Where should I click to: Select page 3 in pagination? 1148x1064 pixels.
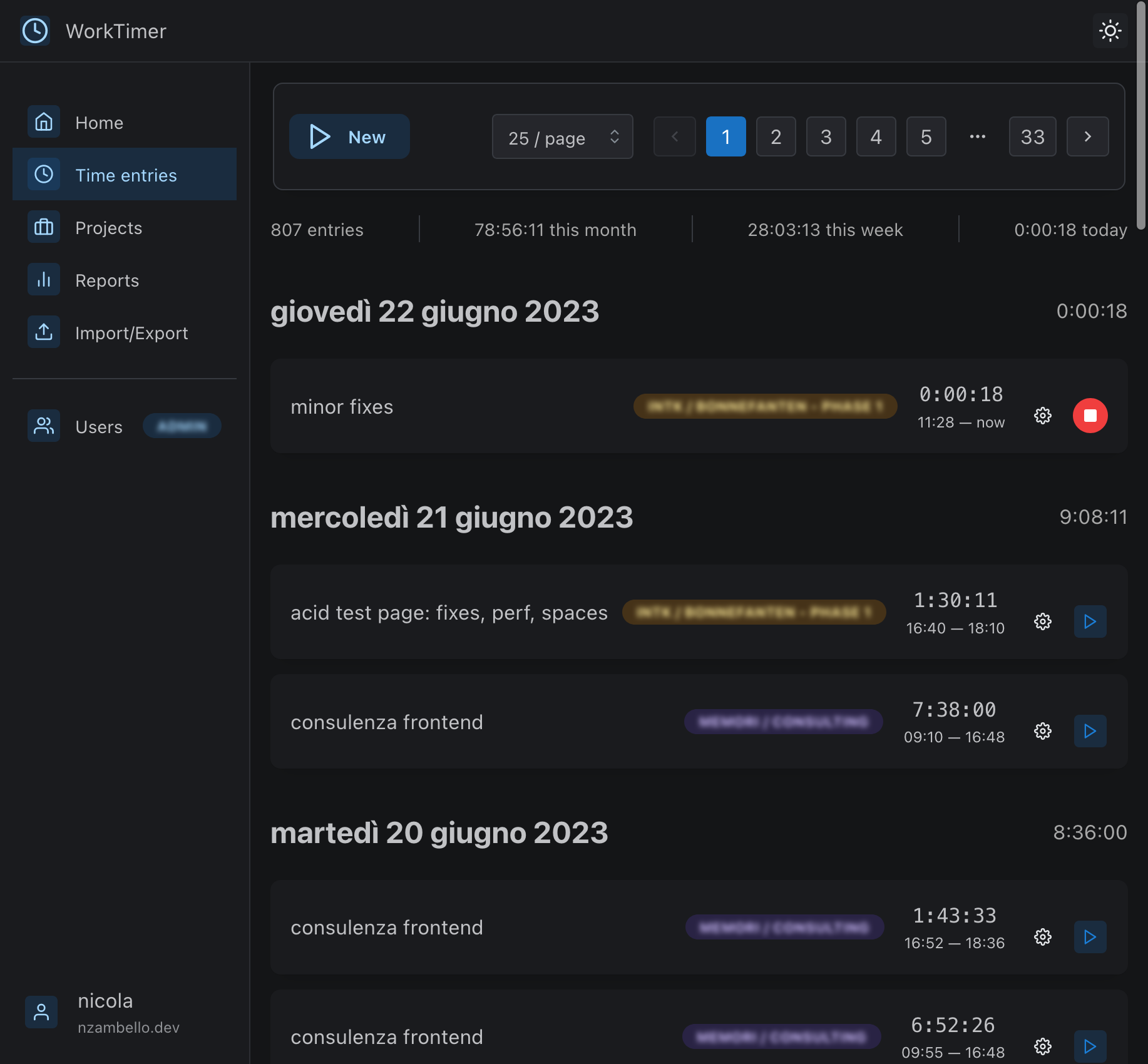click(826, 136)
